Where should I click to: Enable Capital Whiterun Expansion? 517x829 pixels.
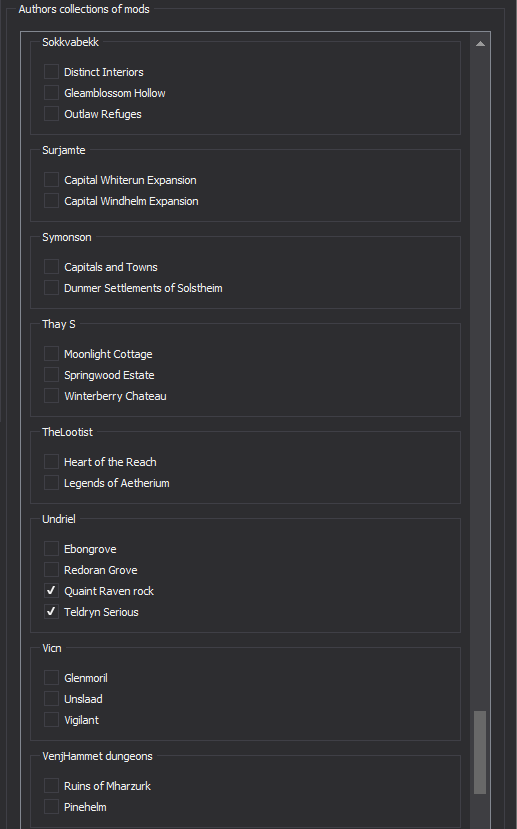coord(51,180)
